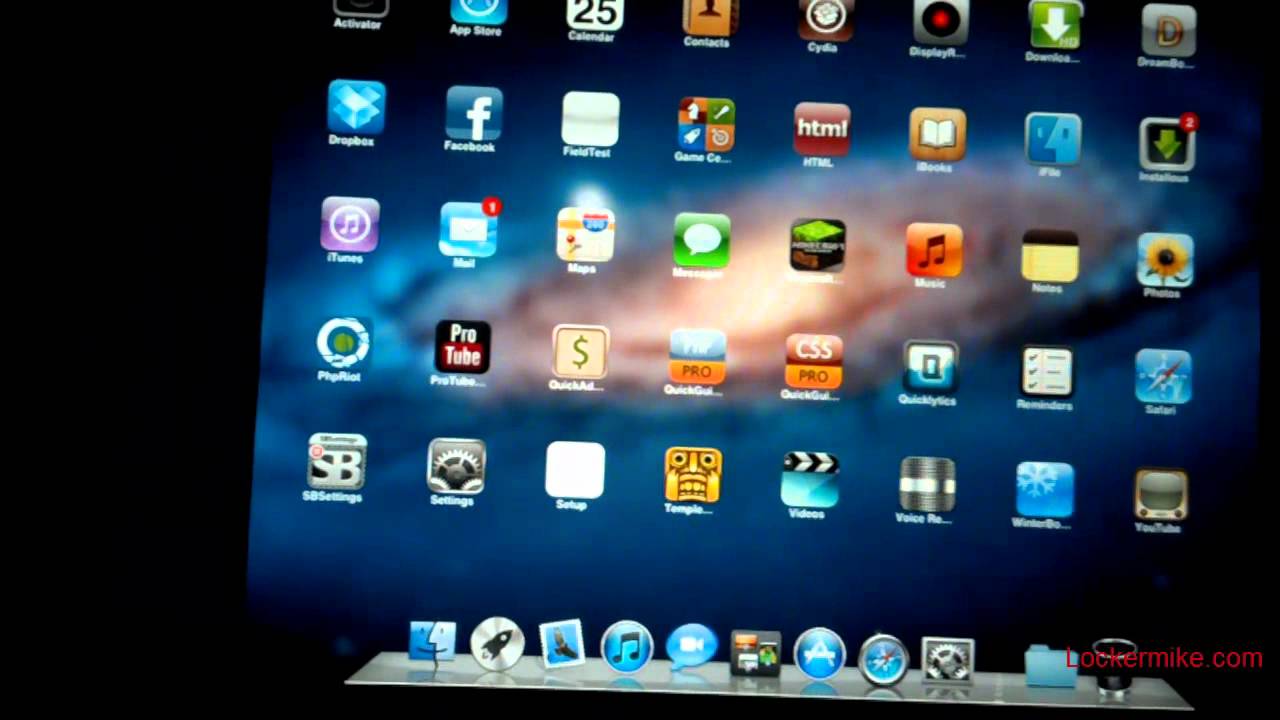Launch the PhpRiot app
Viewport: 1280px width, 720px height.
coord(343,342)
